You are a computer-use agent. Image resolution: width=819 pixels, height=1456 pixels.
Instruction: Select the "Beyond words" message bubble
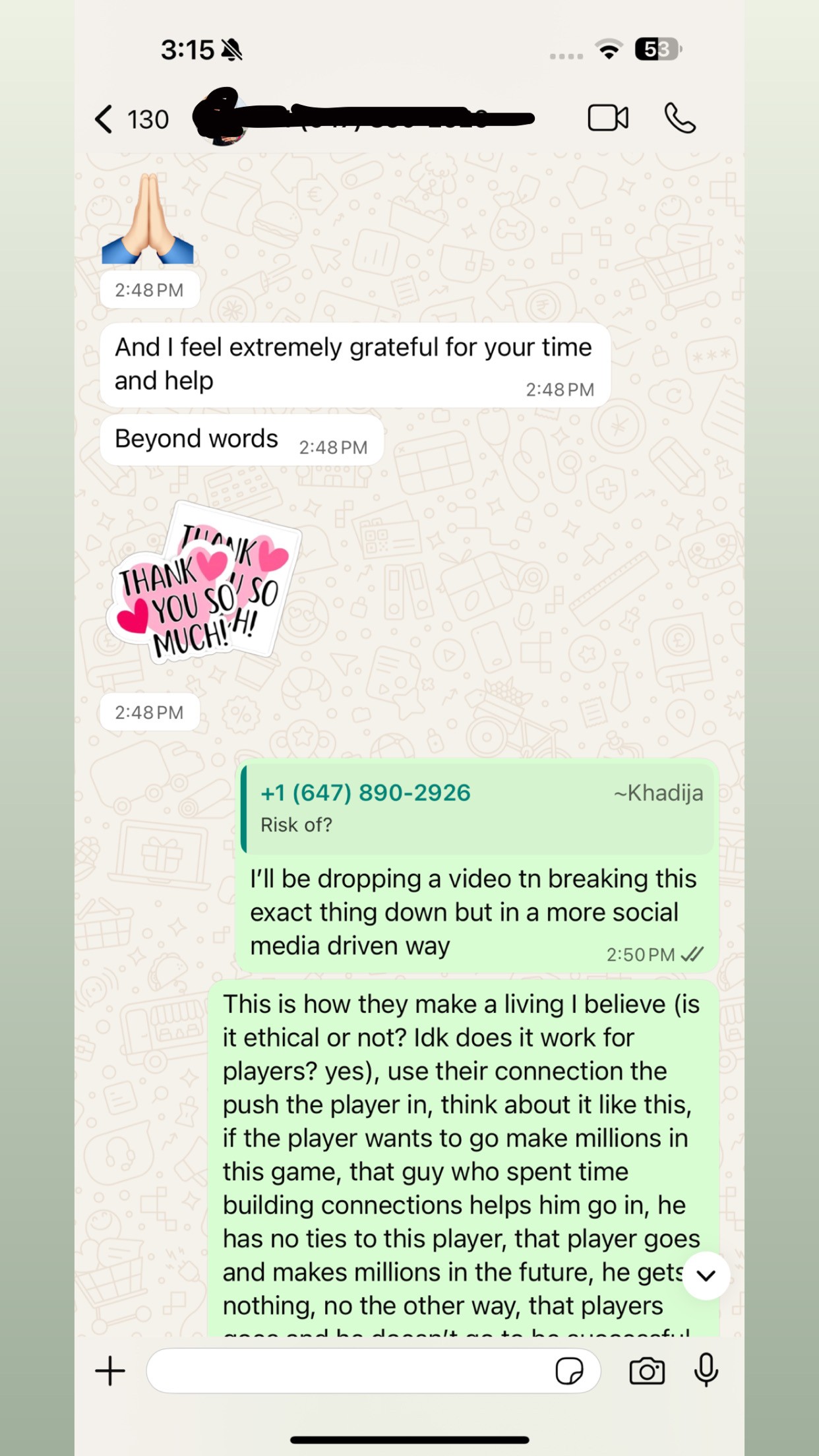pyautogui.click(x=241, y=440)
